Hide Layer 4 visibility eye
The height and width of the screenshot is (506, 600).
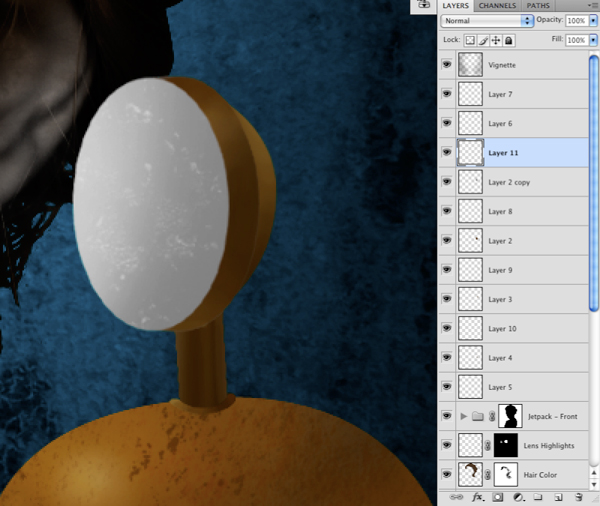coord(447,357)
